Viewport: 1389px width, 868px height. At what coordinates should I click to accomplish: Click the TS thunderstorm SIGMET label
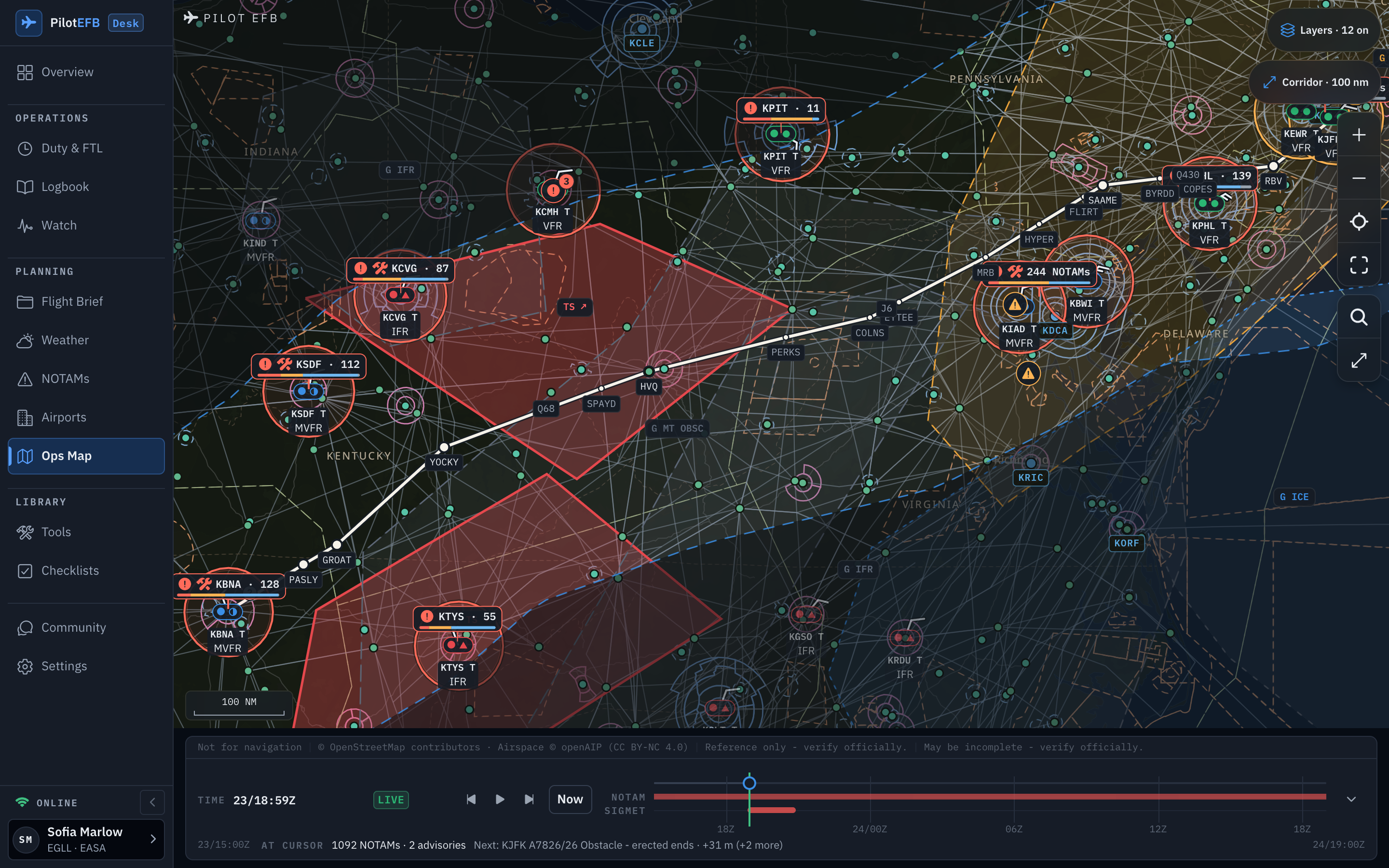tap(574, 307)
